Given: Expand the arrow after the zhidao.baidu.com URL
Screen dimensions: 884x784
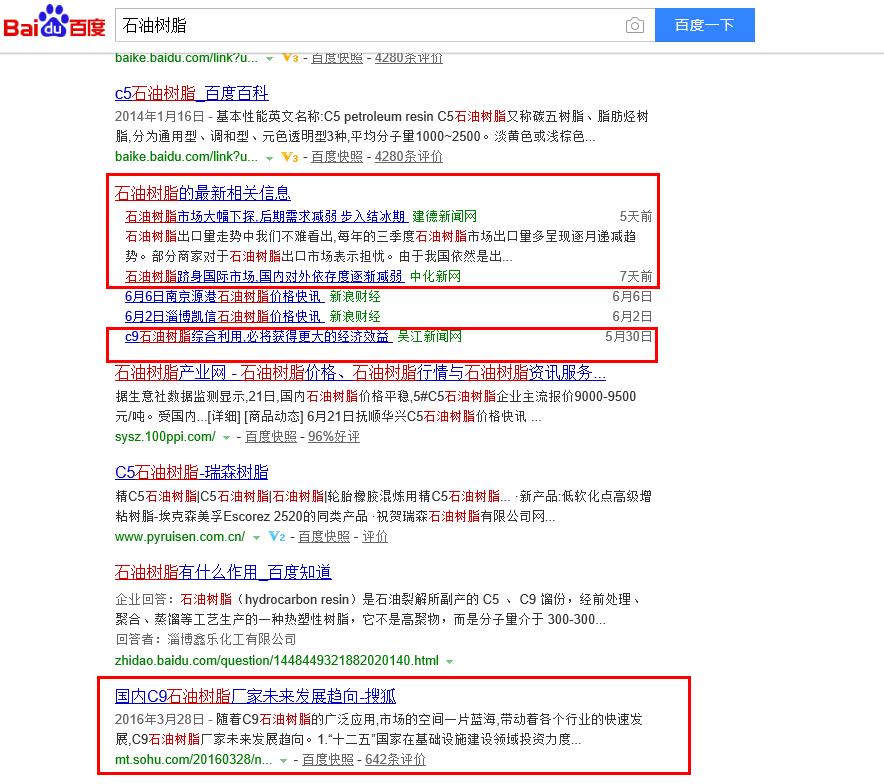Looking at the screenshot, I should pos(449,662).
